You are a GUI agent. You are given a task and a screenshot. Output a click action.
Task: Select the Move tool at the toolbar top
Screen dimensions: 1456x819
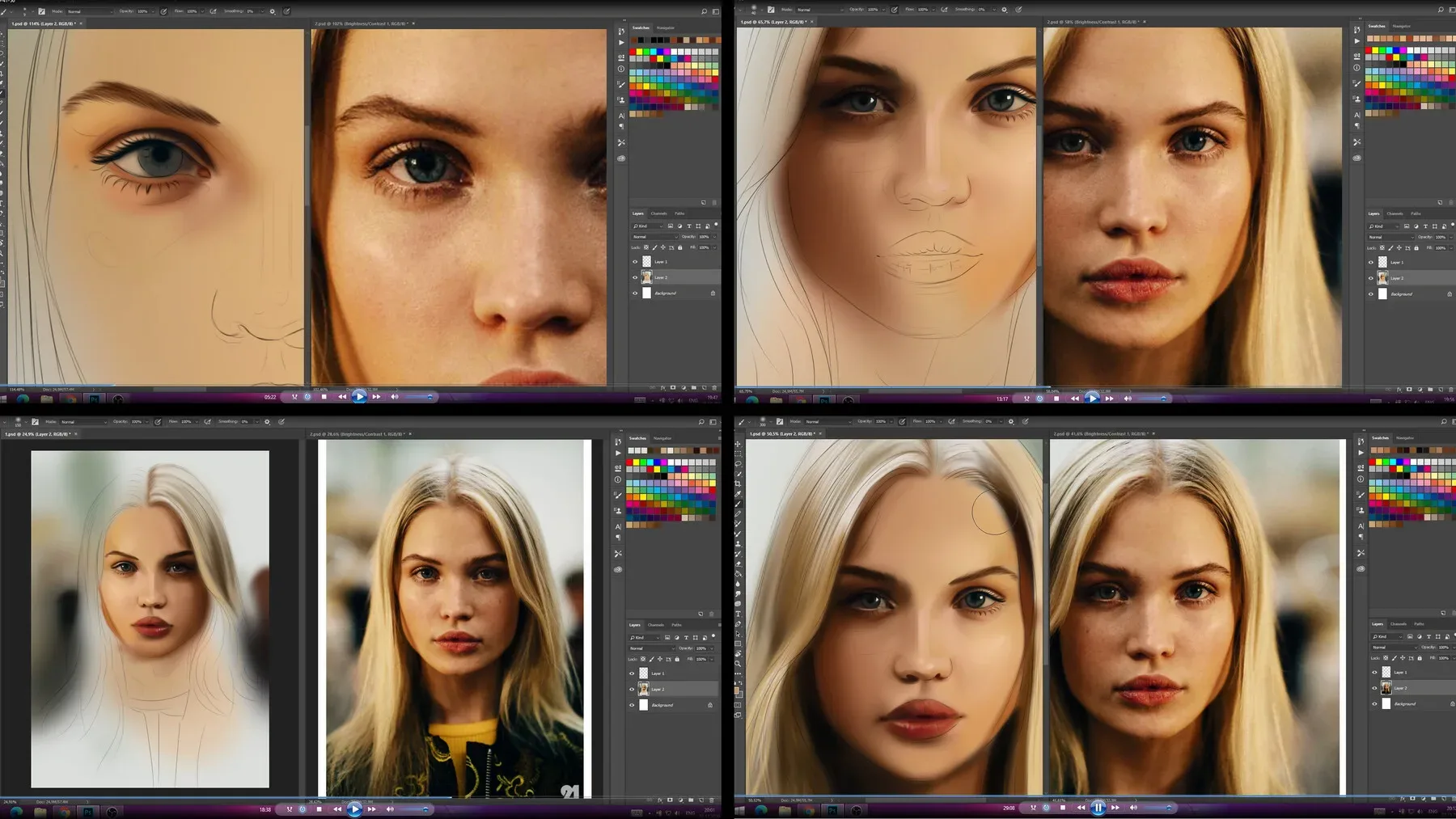[739, 445]
